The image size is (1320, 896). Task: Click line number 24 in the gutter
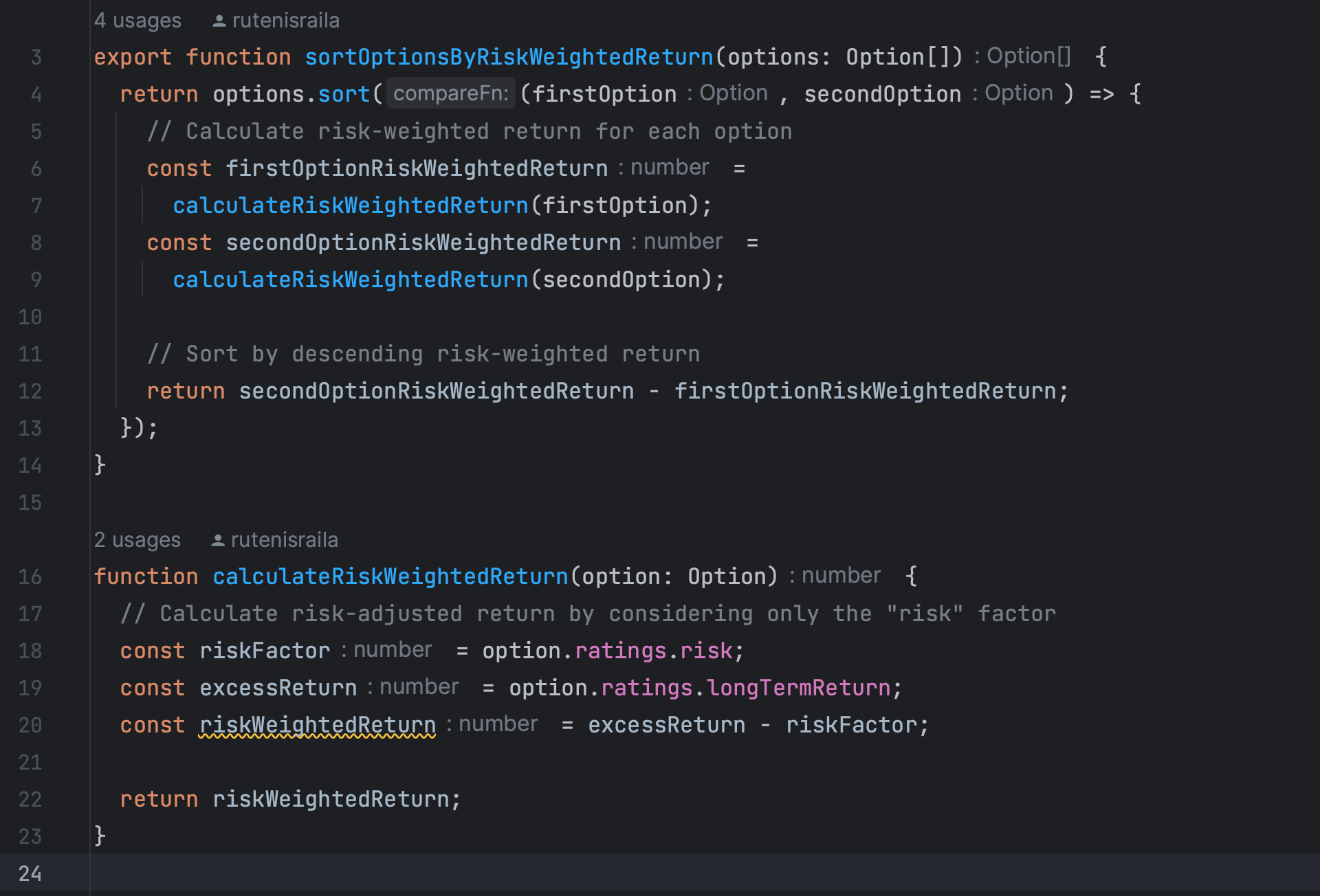tap(30, 873)
